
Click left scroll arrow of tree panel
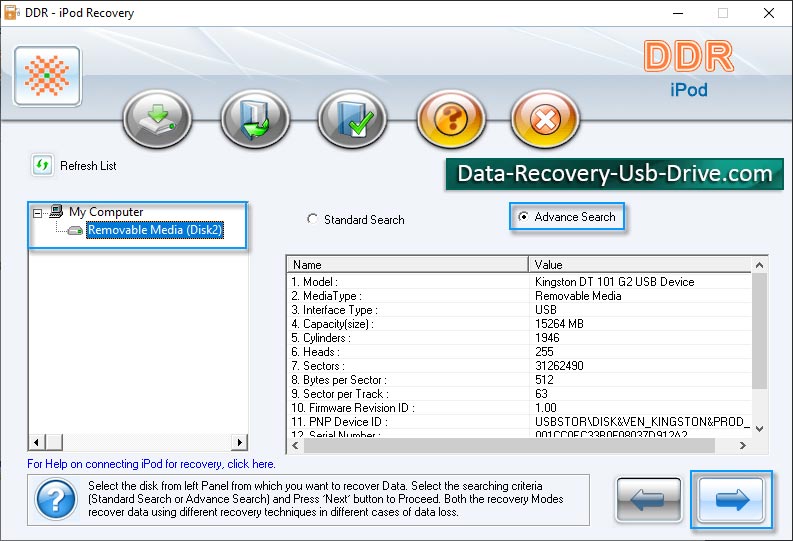pos(36,442)
